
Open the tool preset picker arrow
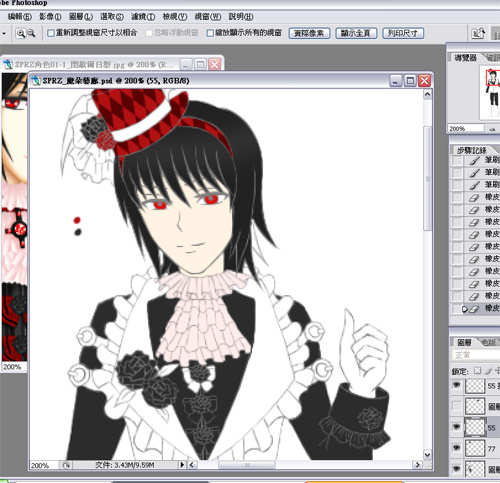[x=4, y=34]
